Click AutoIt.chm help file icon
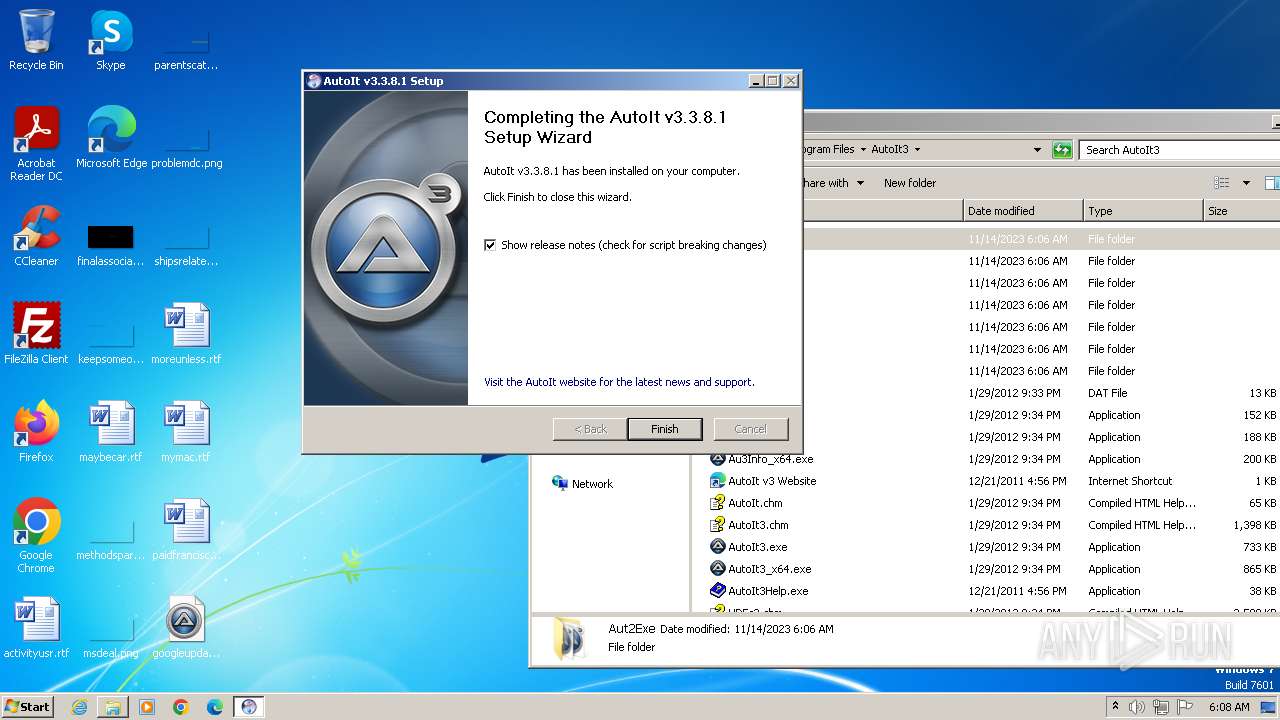Image resolution: width=1280 pixels, height=720 pixels. click(x=717, y=503)
